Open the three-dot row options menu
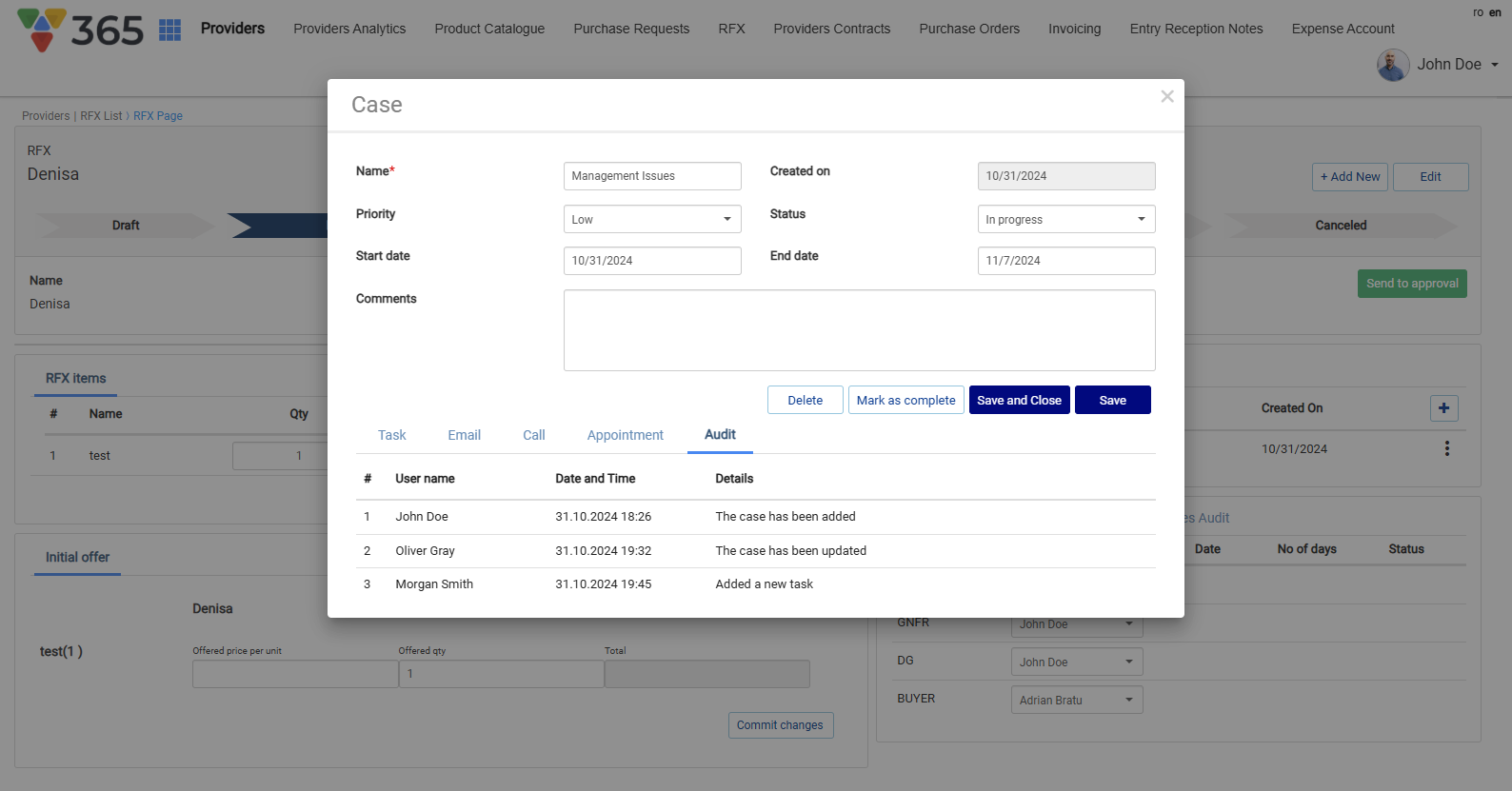Viewport: 1512px width, 791px height. [x=1446, y=448]
